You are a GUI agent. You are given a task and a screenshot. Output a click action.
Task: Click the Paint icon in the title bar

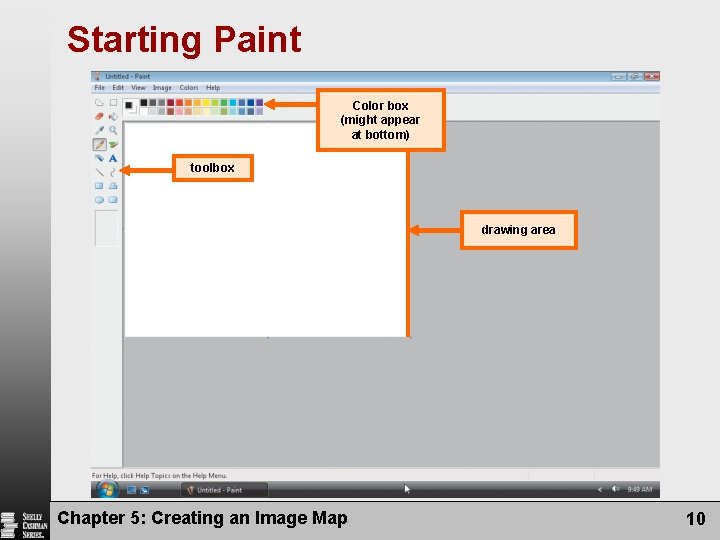tap(96, 76)
